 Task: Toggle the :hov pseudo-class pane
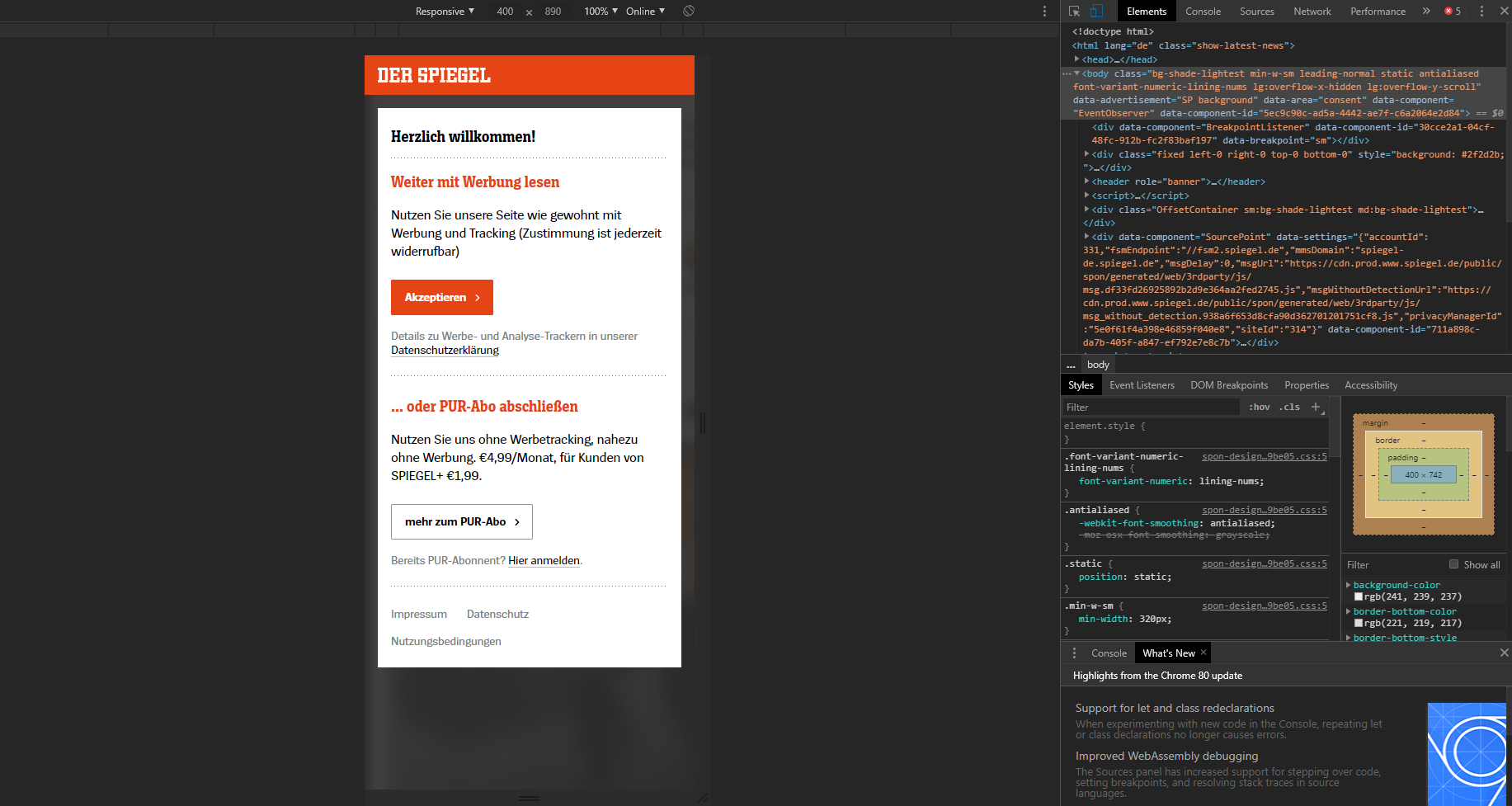point(1259,407)
